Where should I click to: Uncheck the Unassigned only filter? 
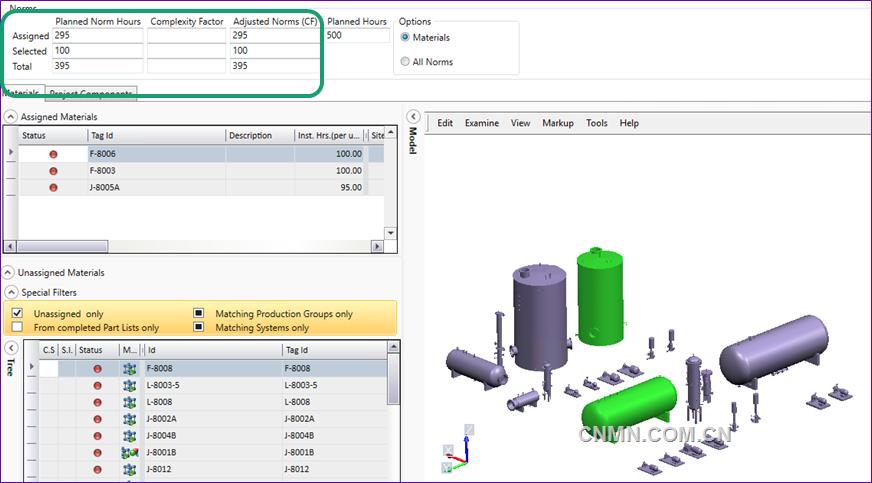pyautogui.click(x=17, y=313)
